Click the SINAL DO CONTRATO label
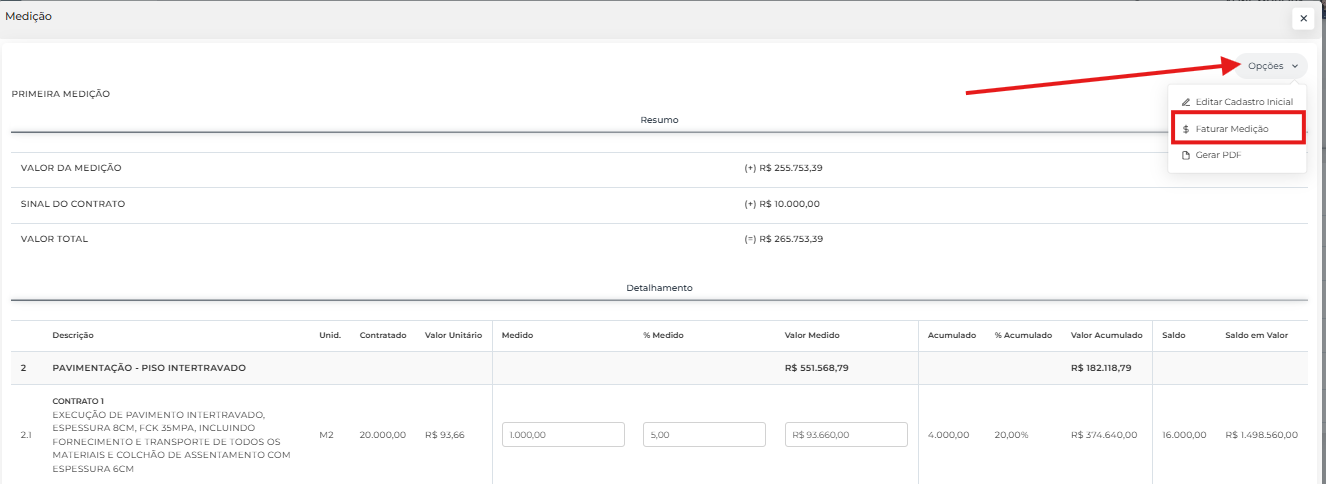The height and width of the screenshot is (484, 1326). (73, 204)
